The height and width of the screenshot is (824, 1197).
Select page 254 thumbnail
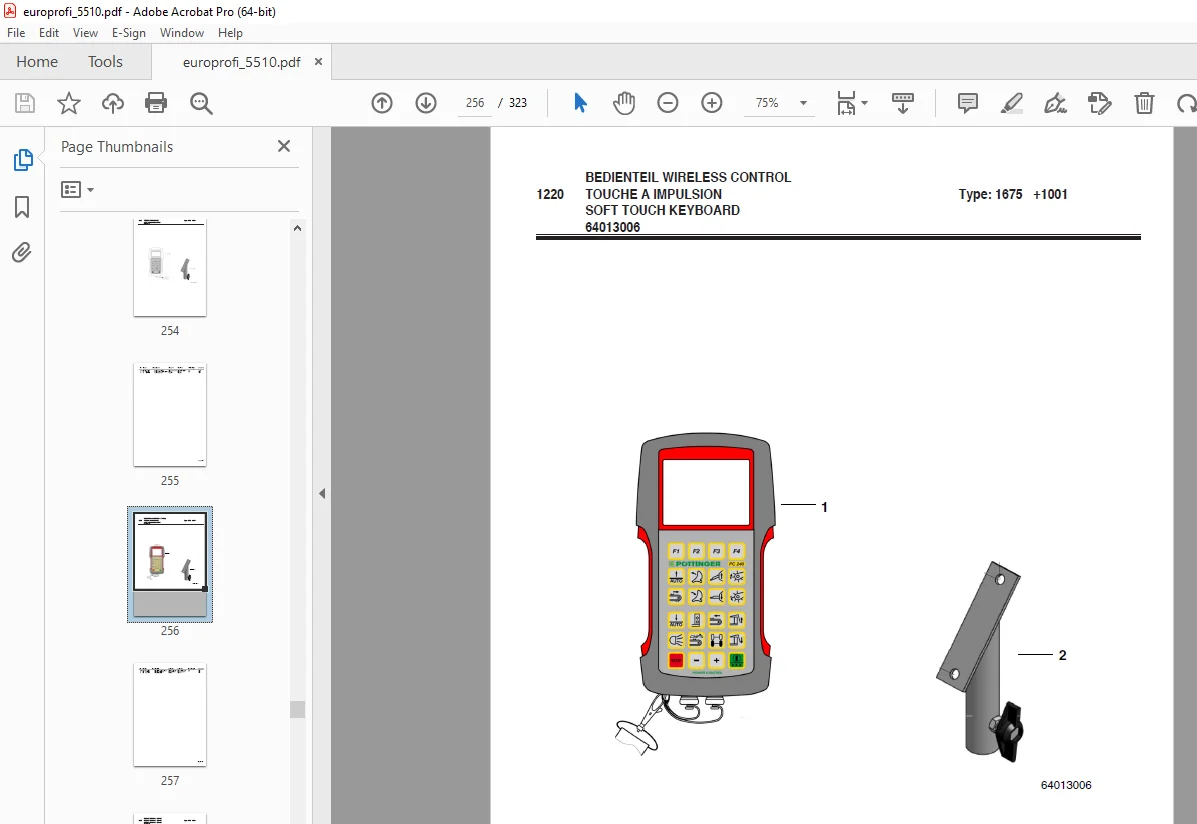pos(169,268)
